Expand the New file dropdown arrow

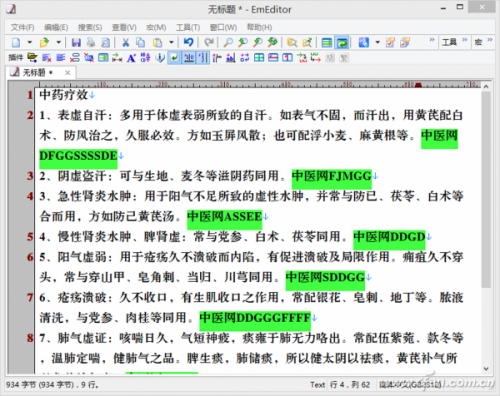coord(30,42)
